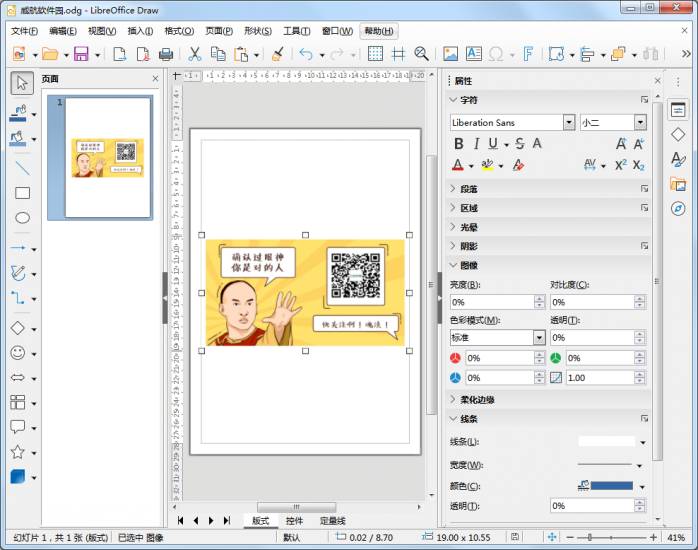Image resolution: width=698 pixels, height=550 pixels.
Task: Open the 帮助 menu button
Action: (378, 31)
